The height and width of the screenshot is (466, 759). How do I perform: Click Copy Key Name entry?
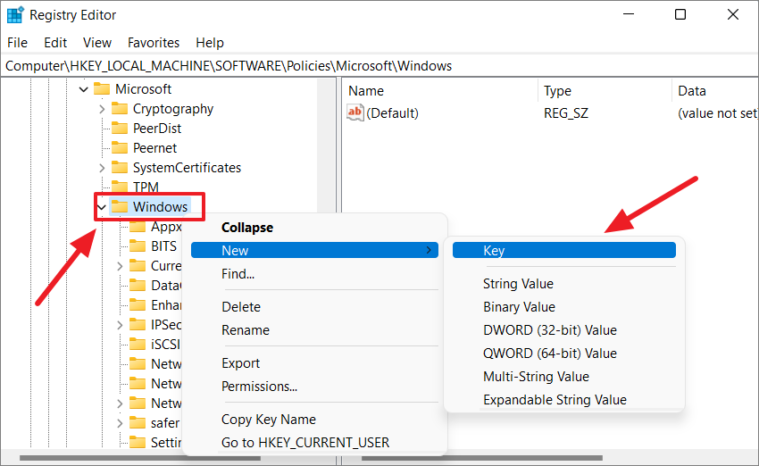click(269, 419)
